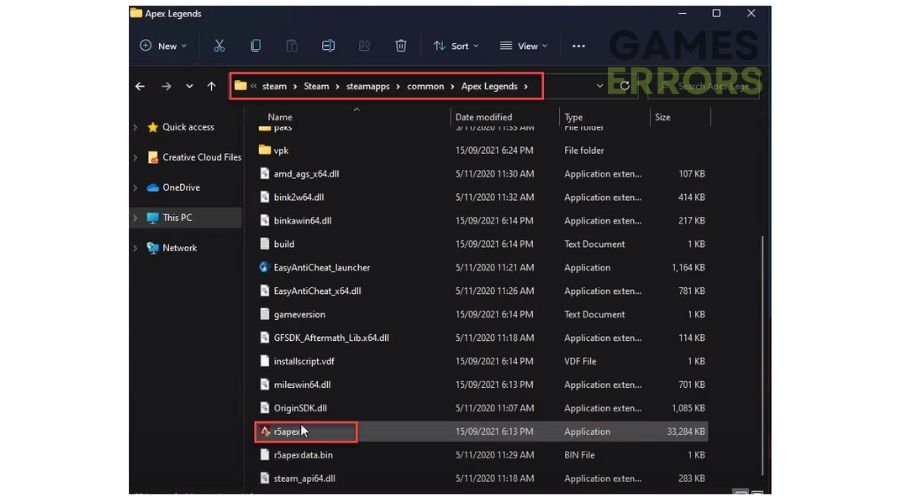Sort by Date modified column header

click(483, 117)
